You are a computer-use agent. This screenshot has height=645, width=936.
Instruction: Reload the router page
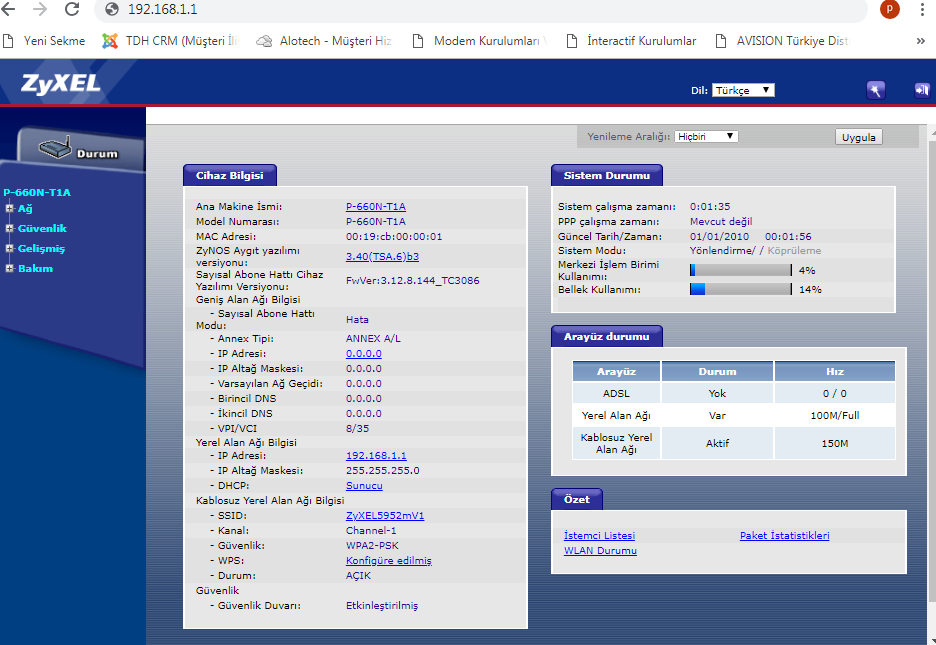pyautogui.click(x=72, y=9)
